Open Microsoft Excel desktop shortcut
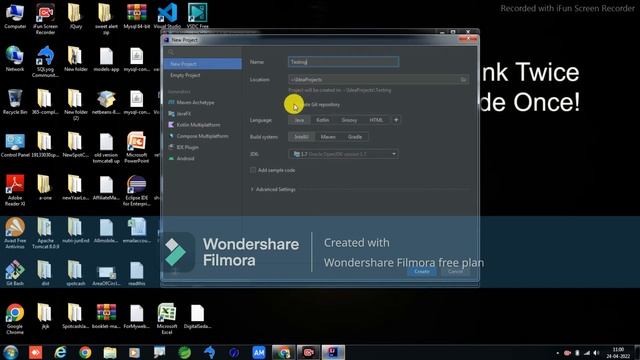640x360 pixels. (167, 318)
